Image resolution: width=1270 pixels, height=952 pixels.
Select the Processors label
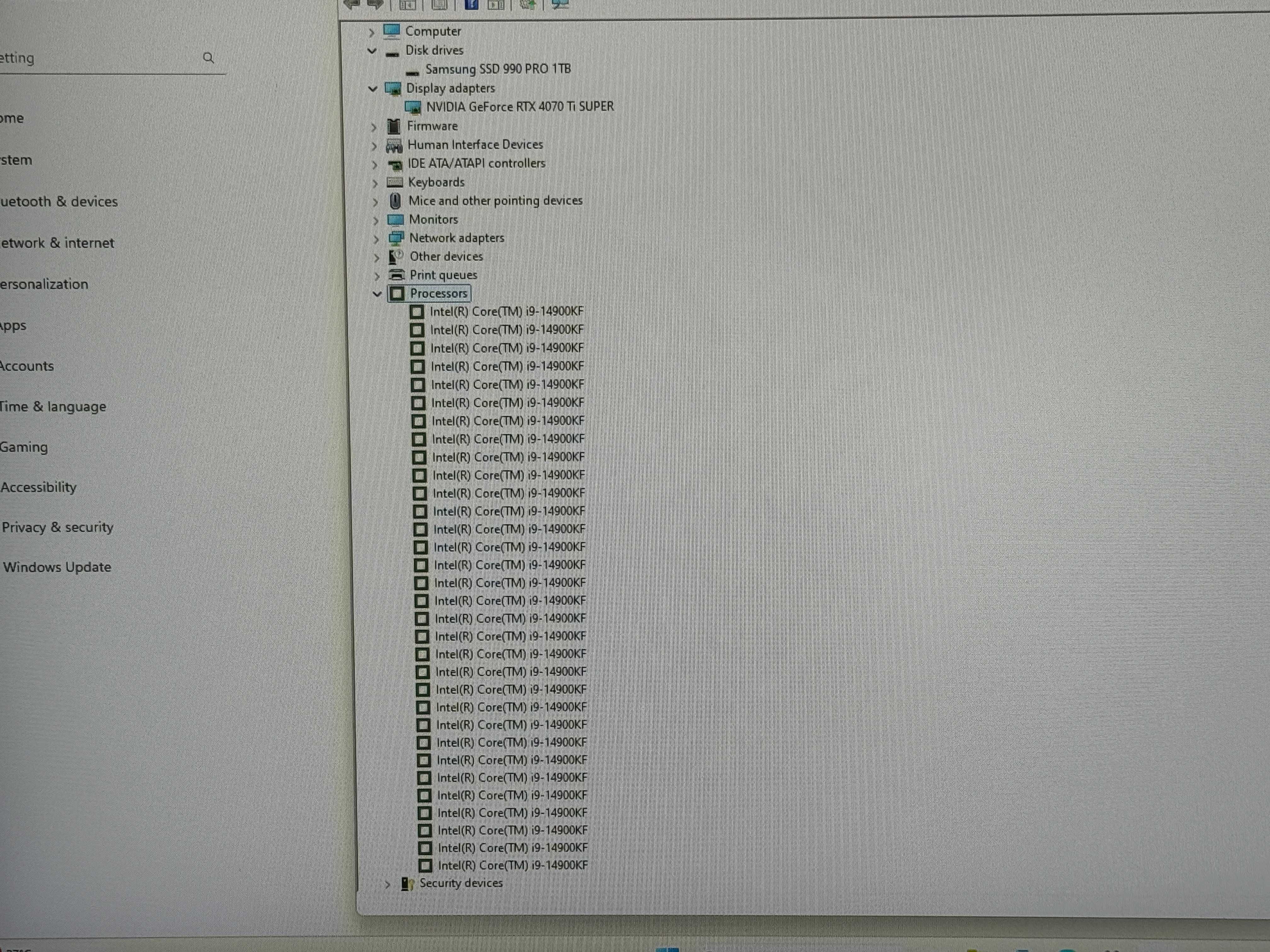click(439, 293)
